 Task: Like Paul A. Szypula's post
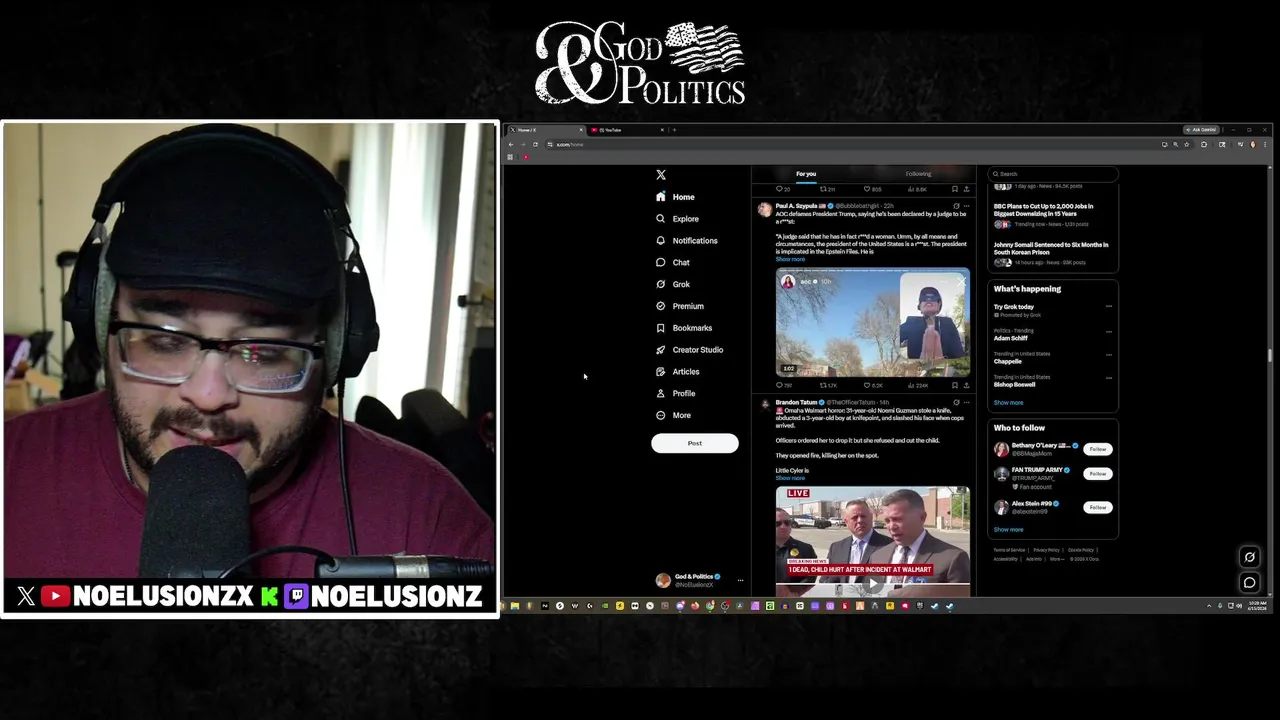pyautogui.click(x=874, y=385)
